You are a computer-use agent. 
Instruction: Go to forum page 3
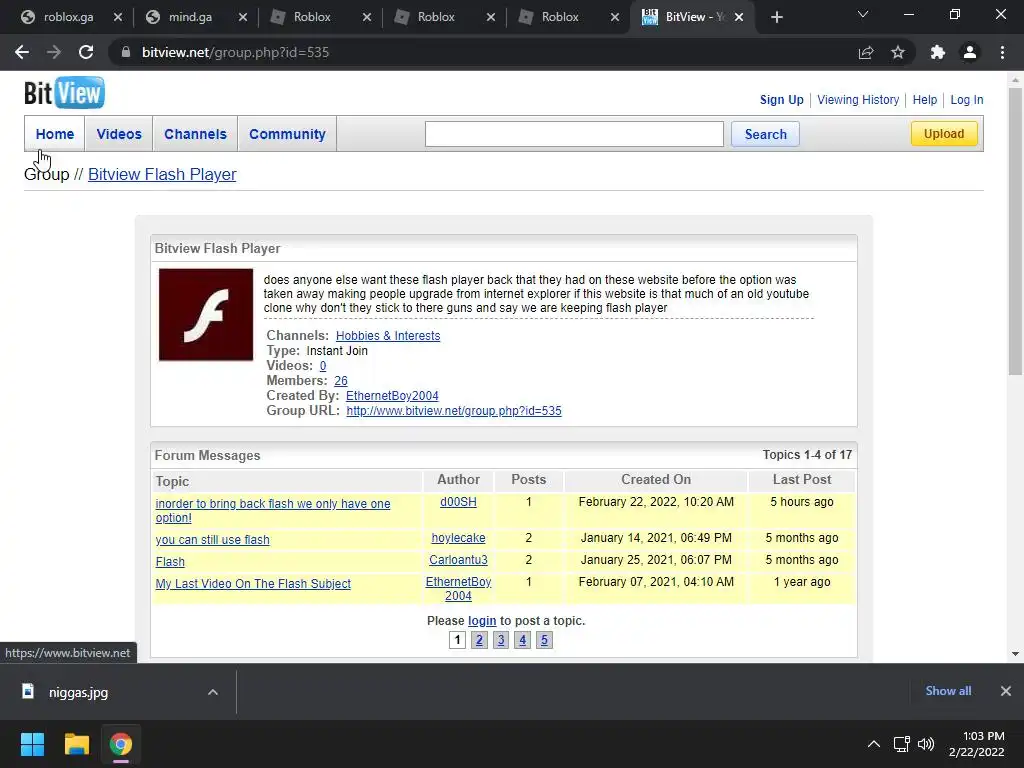500,640
